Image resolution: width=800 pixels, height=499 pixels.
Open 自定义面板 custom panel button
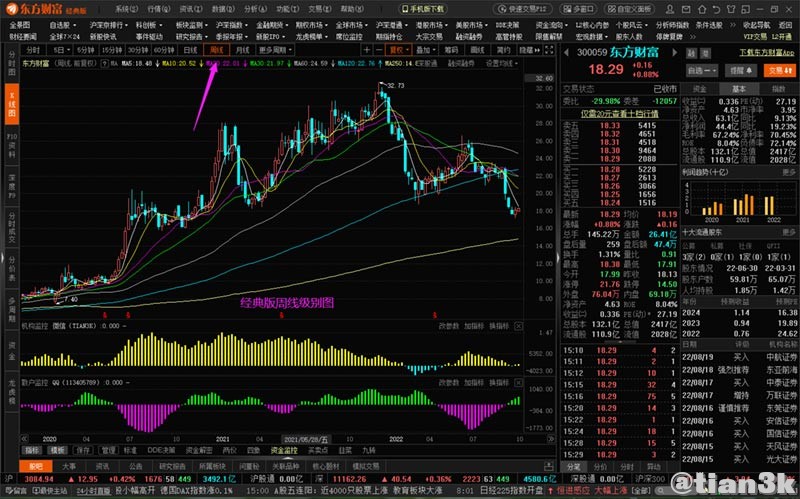pos(631,9)
